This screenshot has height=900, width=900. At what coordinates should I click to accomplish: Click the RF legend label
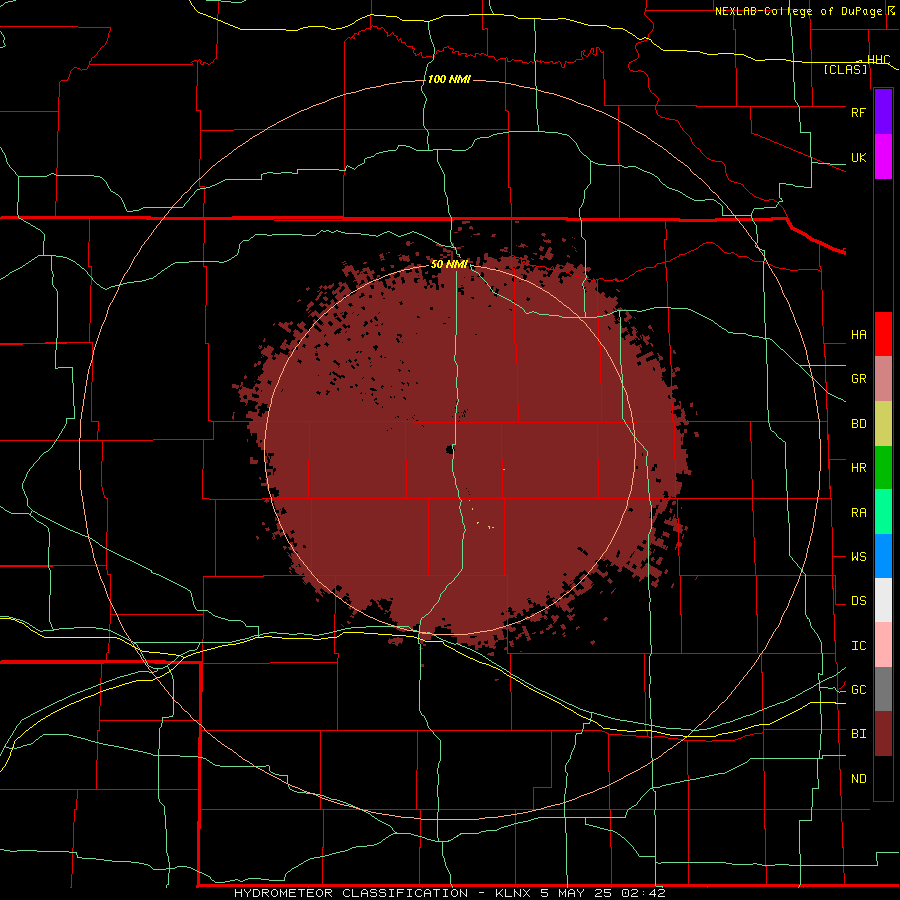click(x=859, y=112)
